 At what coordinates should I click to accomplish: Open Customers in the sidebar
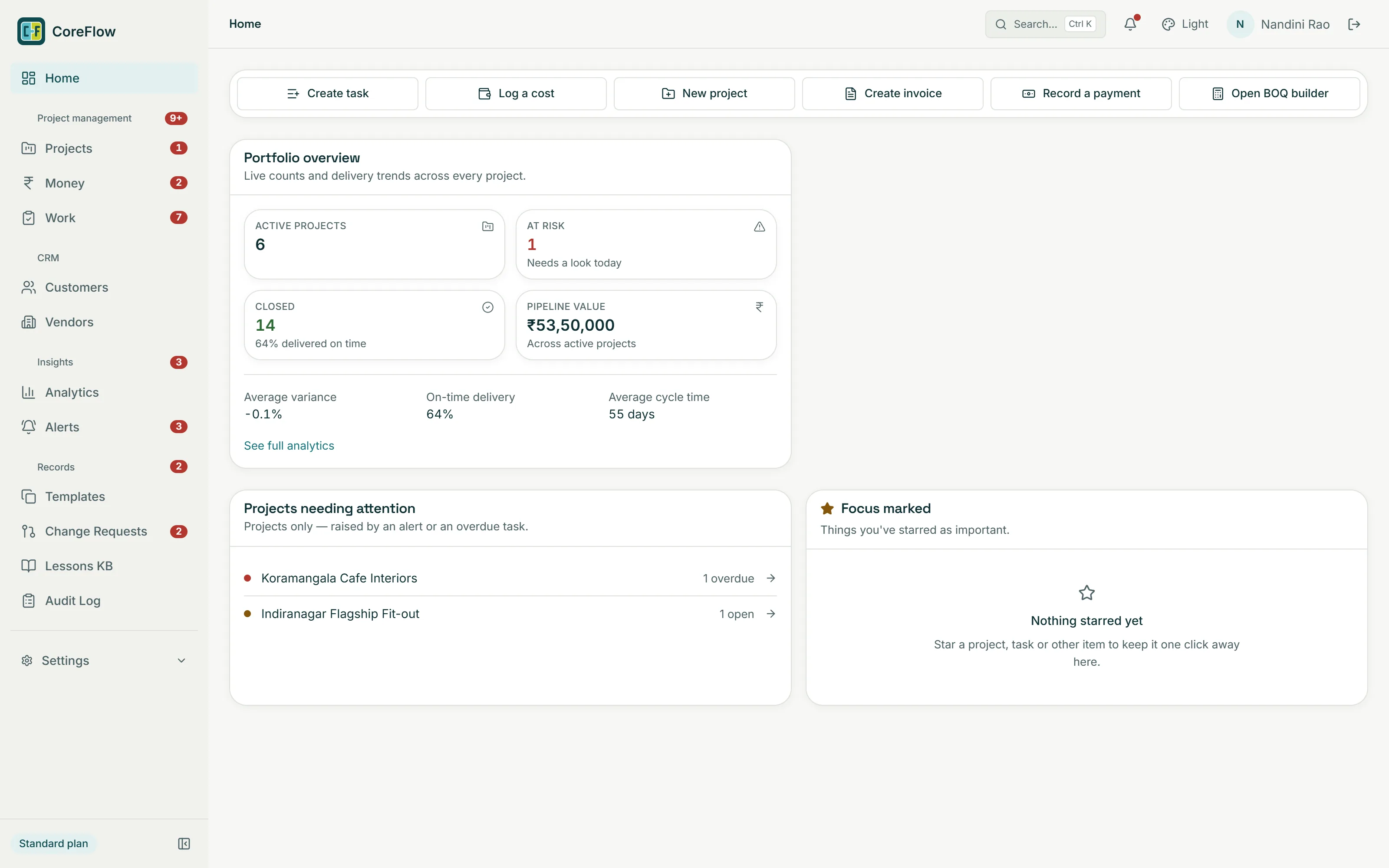coord(104,287)
